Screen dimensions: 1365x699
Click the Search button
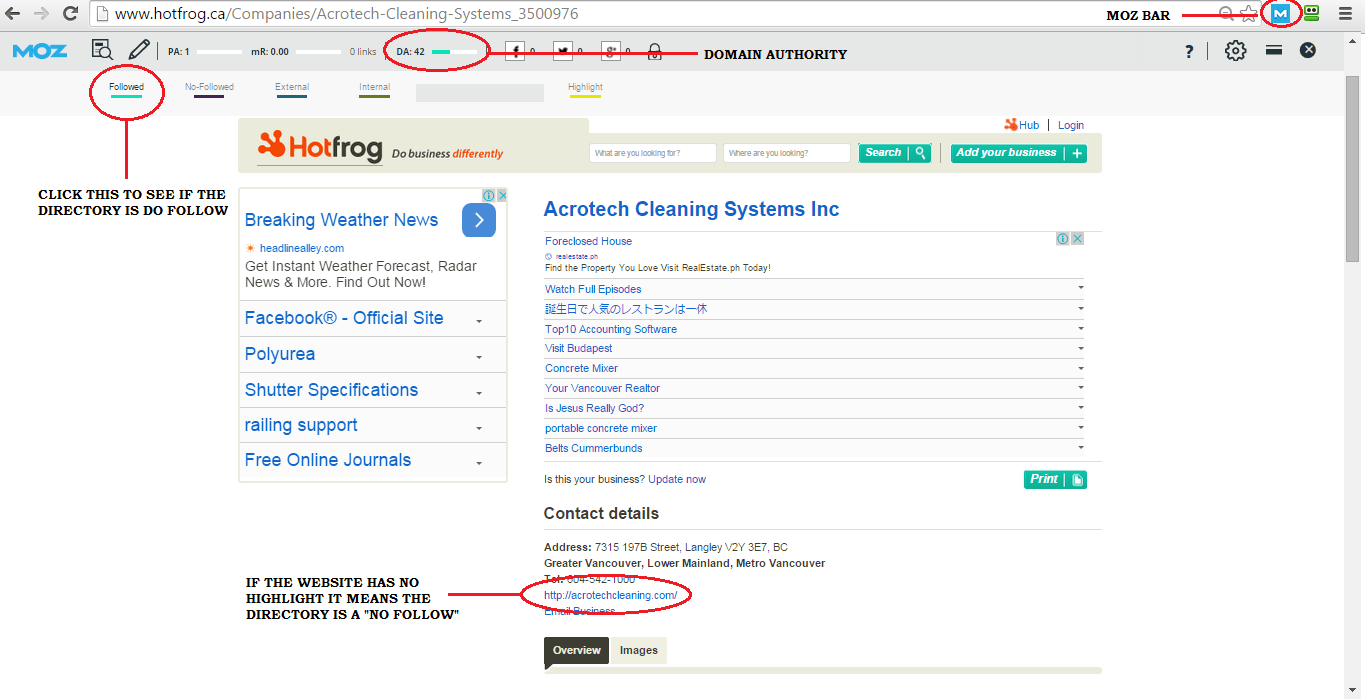point(895,153)
